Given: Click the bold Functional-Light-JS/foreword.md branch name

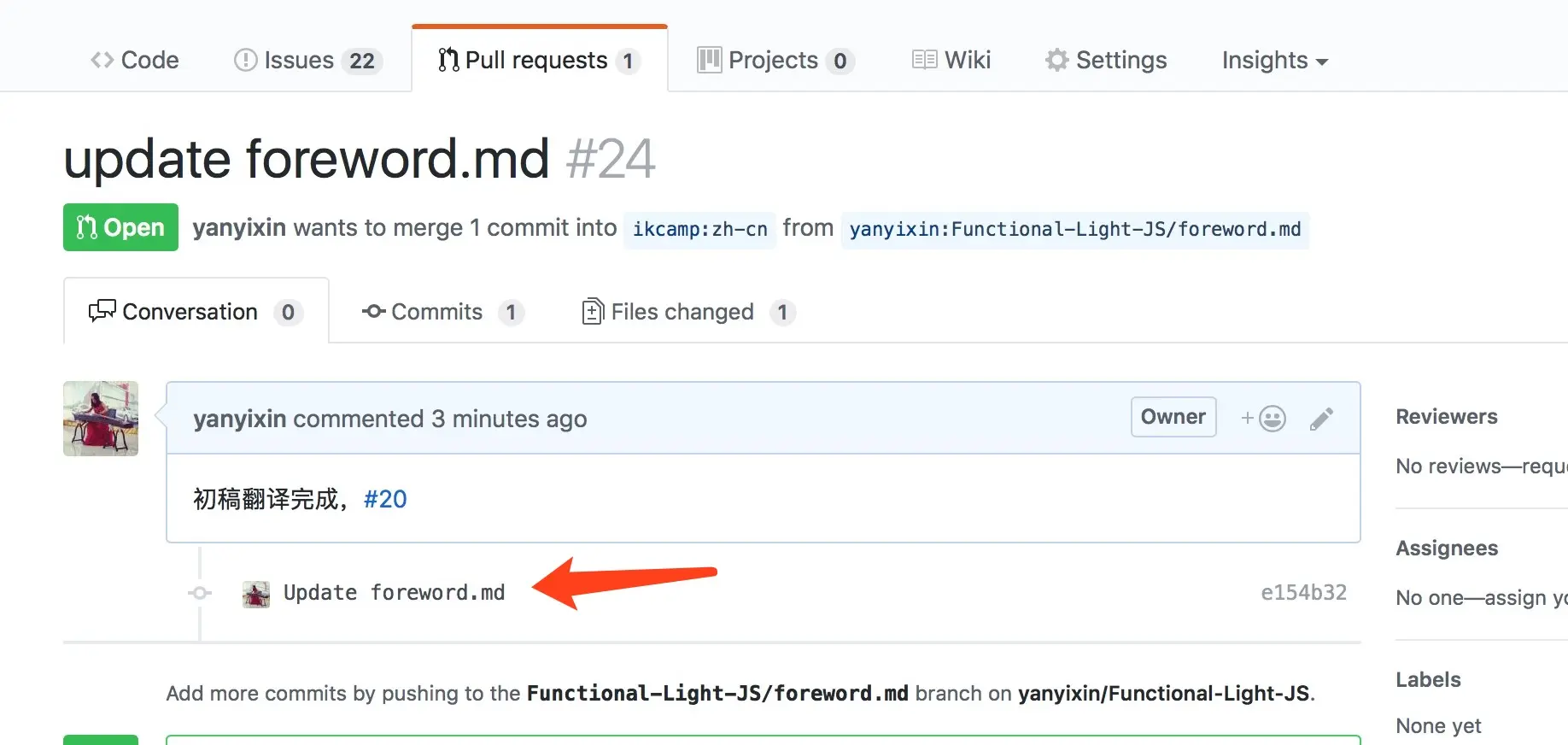Looking at the screenshot, I should point(717,693).
